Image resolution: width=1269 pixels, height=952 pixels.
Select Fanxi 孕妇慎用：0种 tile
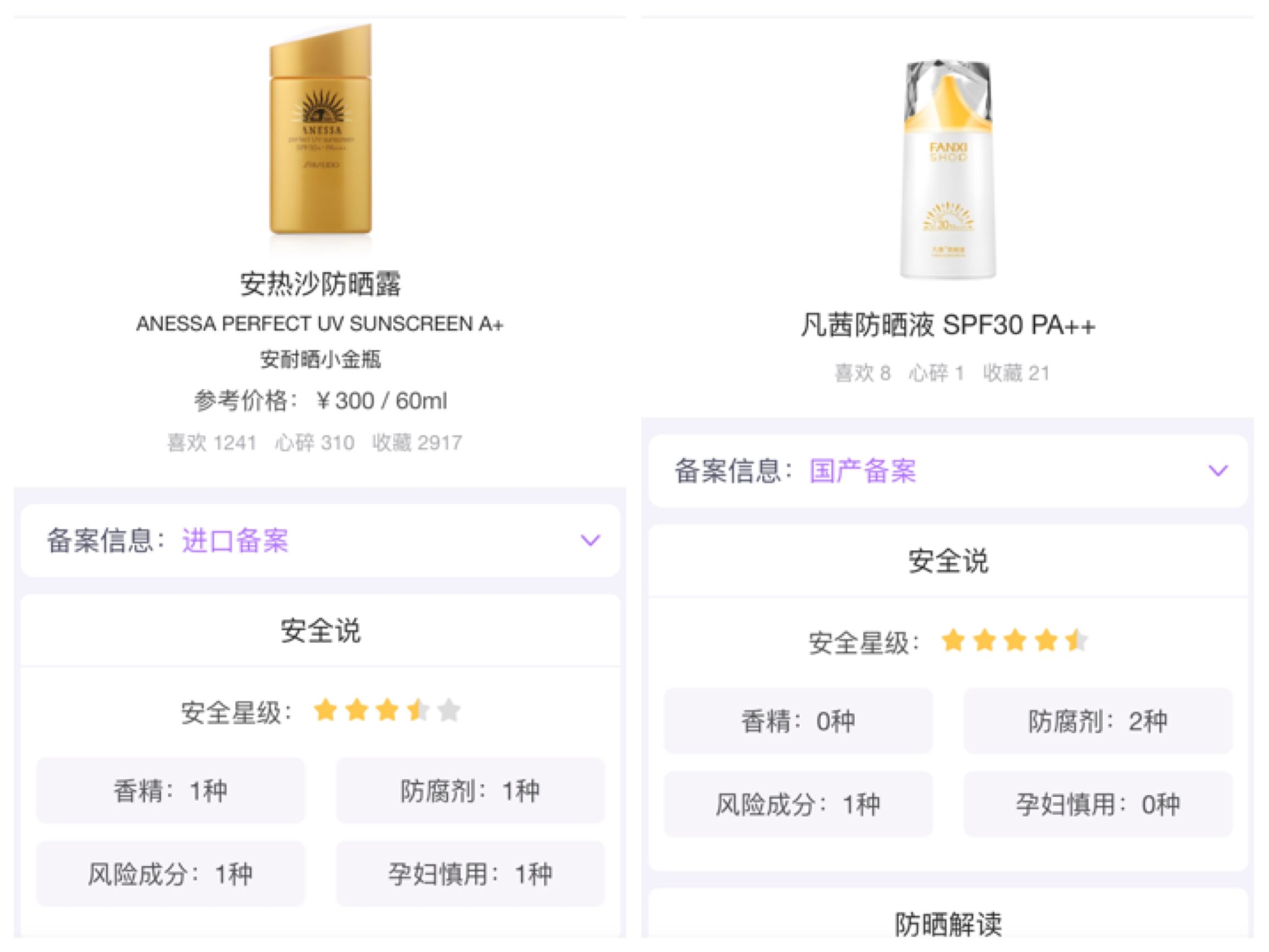click(1098, 804)
